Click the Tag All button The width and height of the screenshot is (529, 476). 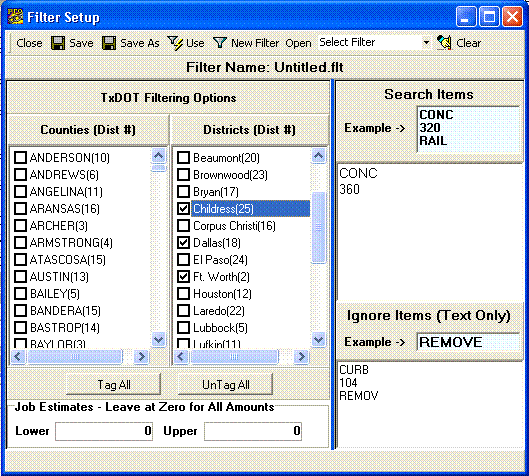114,385
